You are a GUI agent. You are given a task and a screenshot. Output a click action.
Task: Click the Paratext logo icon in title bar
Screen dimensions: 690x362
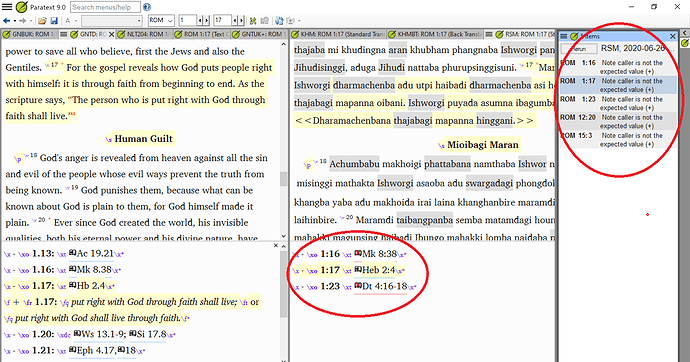[x=21, y=7]
